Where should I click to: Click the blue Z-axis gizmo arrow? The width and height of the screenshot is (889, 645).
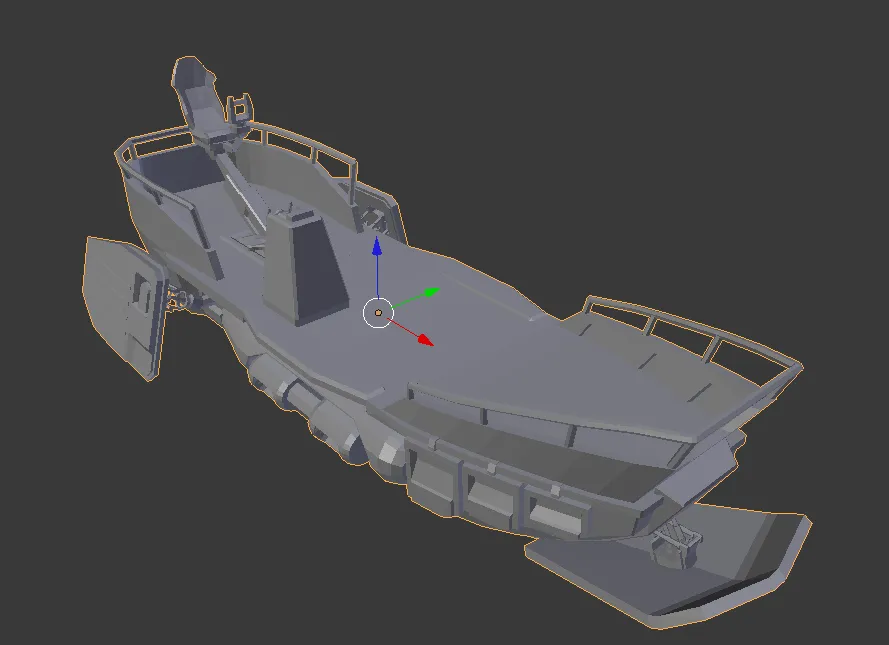coord(377,248)
